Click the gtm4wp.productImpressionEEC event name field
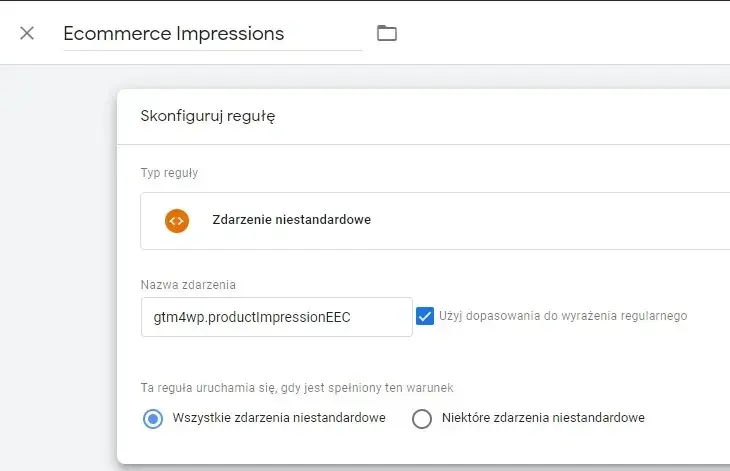Viewport: 730px width, 471px height. click(276, 317)
